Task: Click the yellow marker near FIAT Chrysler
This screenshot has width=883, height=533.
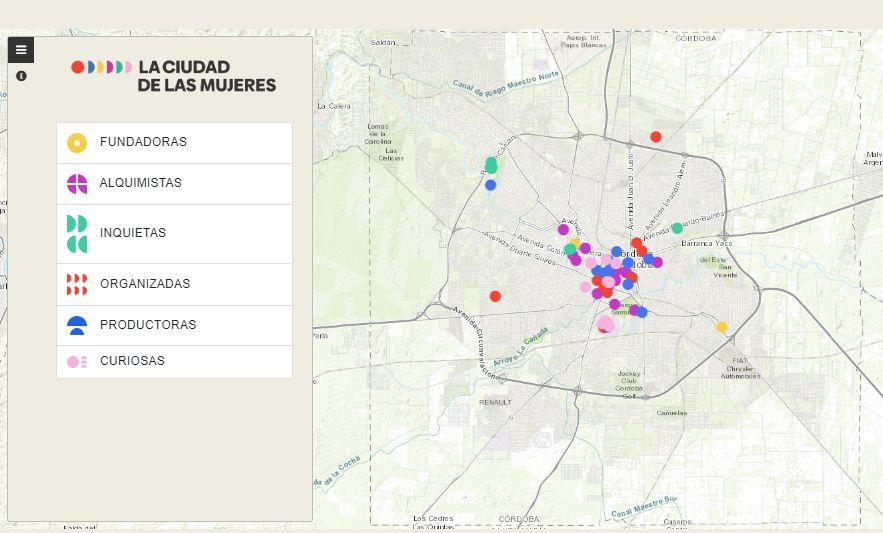Action: 721,327
